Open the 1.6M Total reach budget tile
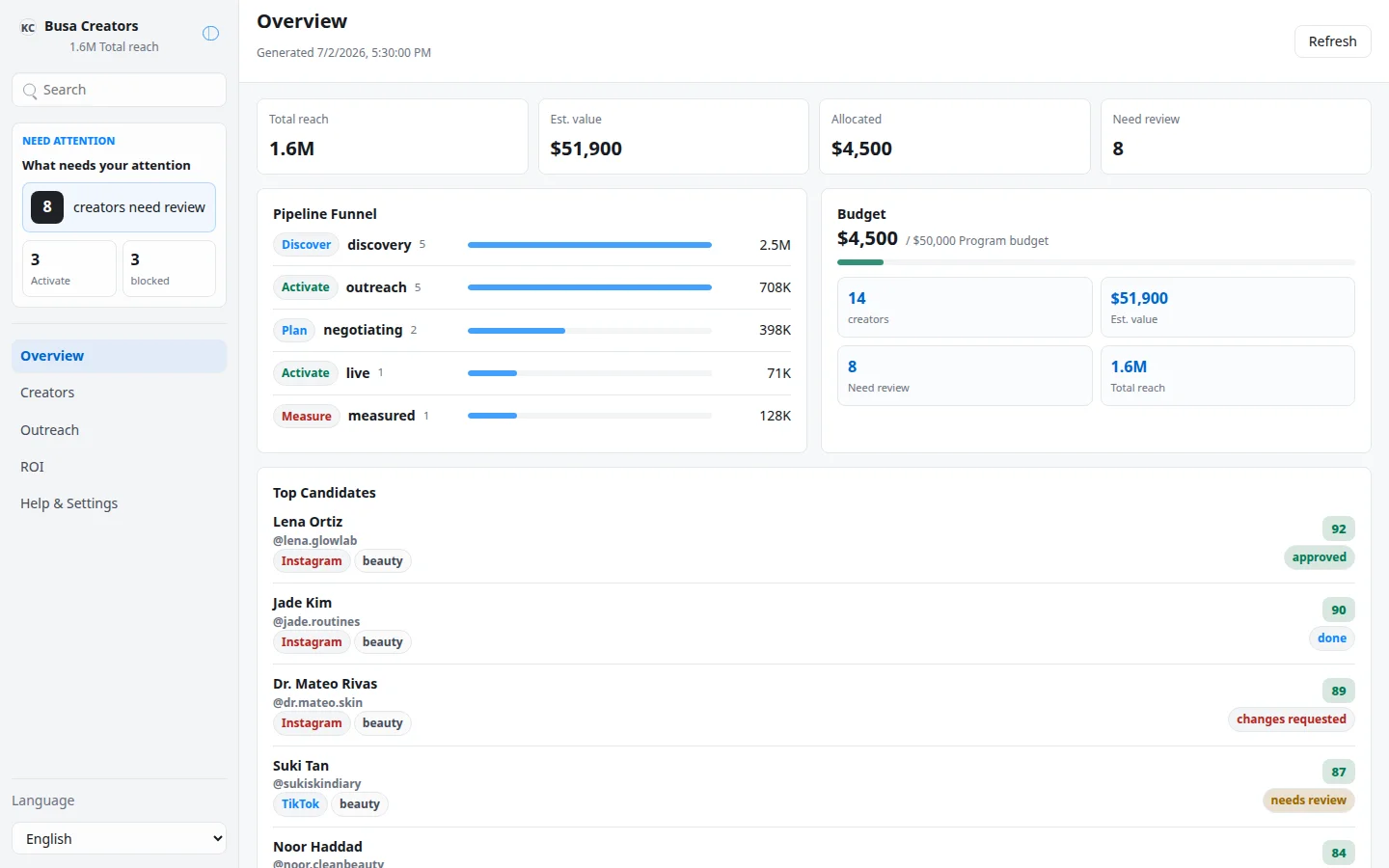This screenshot has height=868, width=1389. tap(1227, 375)
